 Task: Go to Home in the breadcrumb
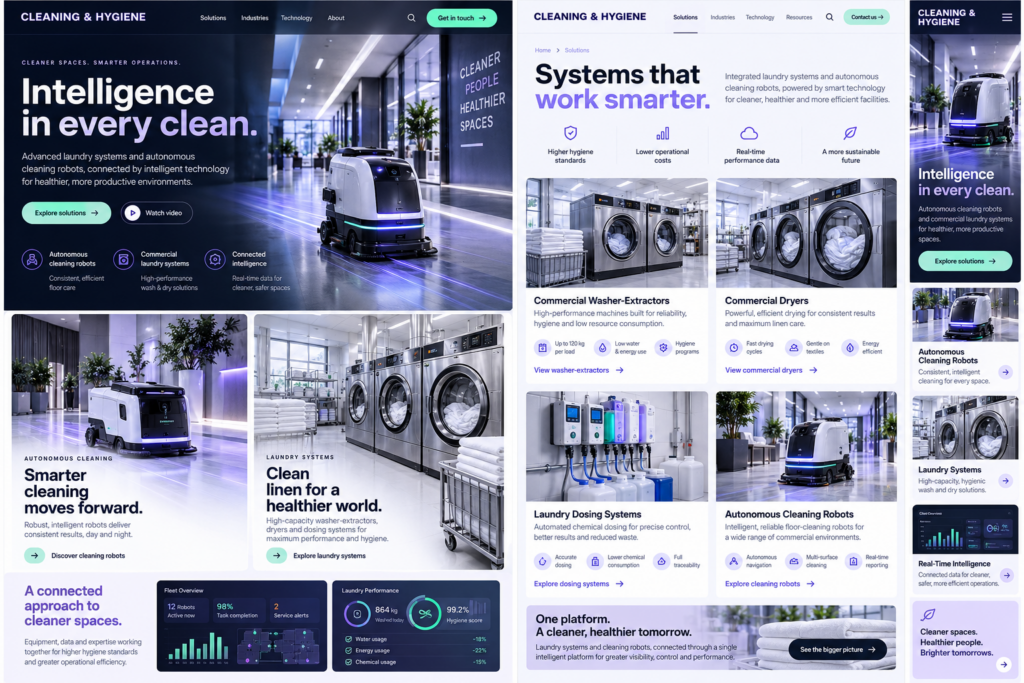point(543,50)
